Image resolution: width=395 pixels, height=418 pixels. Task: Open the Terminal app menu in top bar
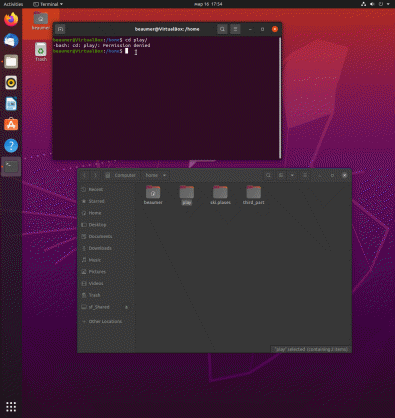click(x=48, y=4)
